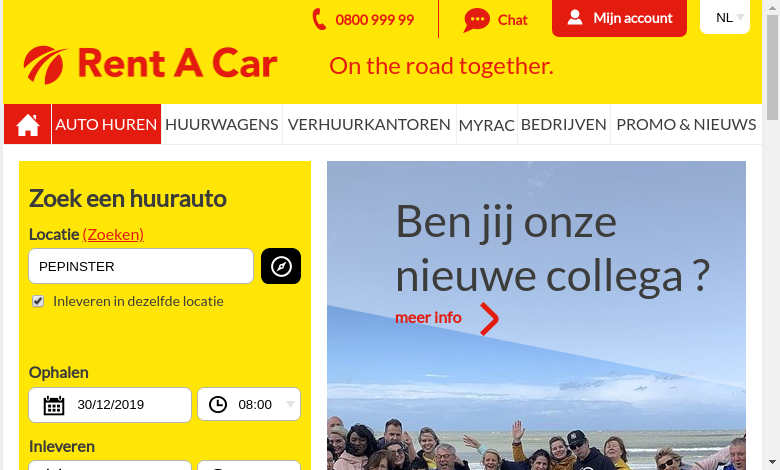Open the chat speech bubble icon
The image size is (780, 470).
pyautogui.click(x=477, y=20)
